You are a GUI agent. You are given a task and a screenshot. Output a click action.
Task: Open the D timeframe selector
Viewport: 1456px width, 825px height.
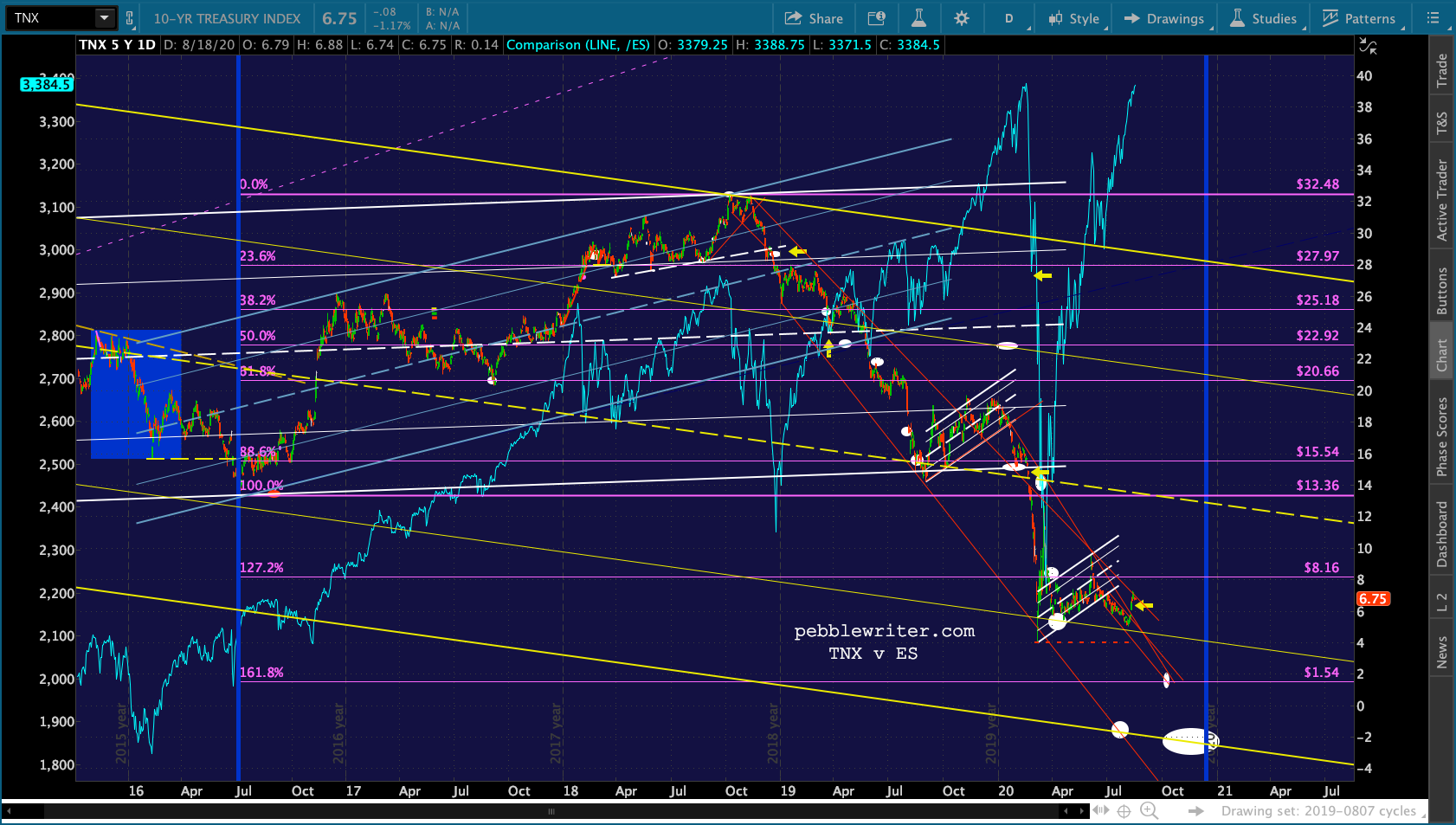[1010, 18]
